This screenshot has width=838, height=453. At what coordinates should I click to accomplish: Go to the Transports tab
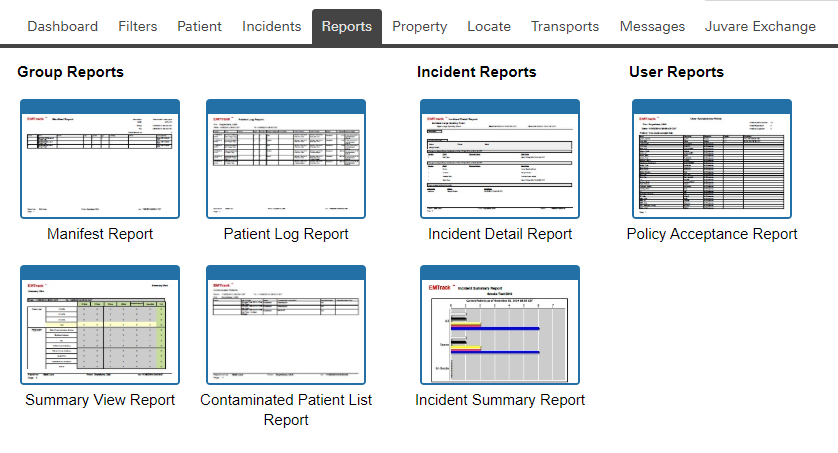pos(565,26)
